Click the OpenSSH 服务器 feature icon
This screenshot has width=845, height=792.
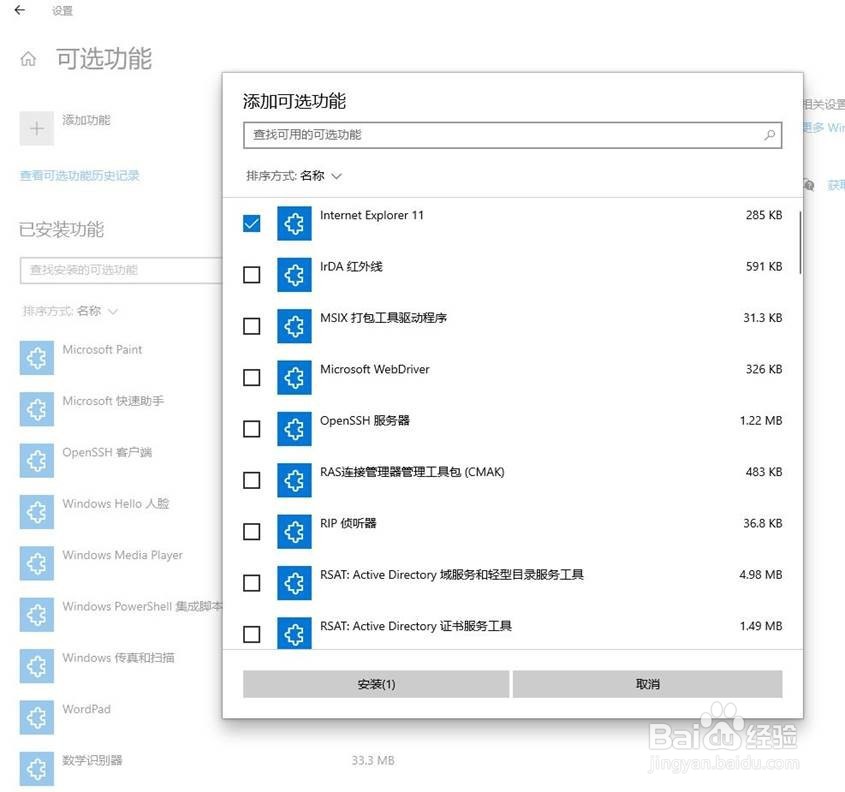(x=294, y=429)
